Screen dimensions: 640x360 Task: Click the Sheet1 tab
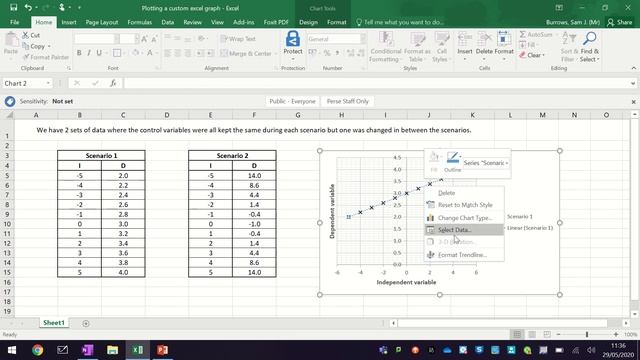point(54,323)
